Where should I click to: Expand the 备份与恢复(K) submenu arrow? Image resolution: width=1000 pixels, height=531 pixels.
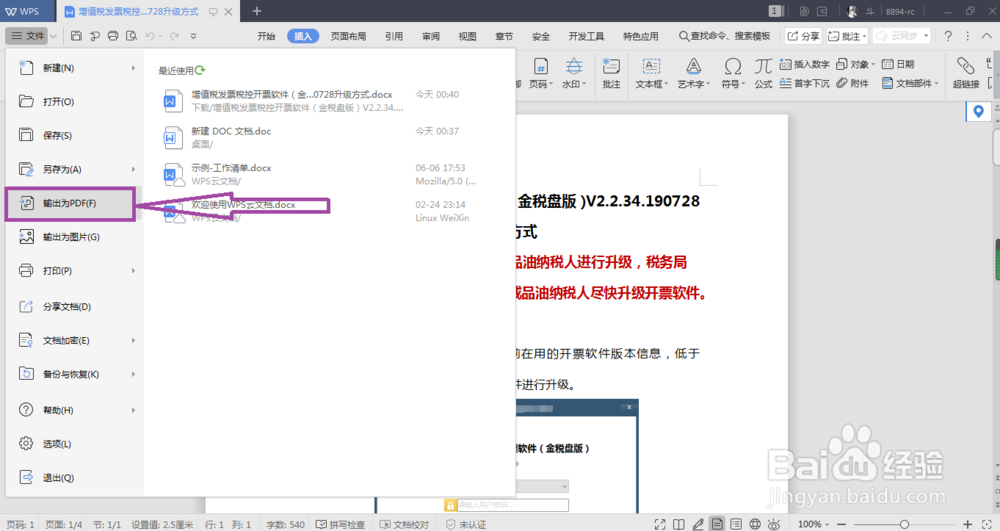[133, 374]
